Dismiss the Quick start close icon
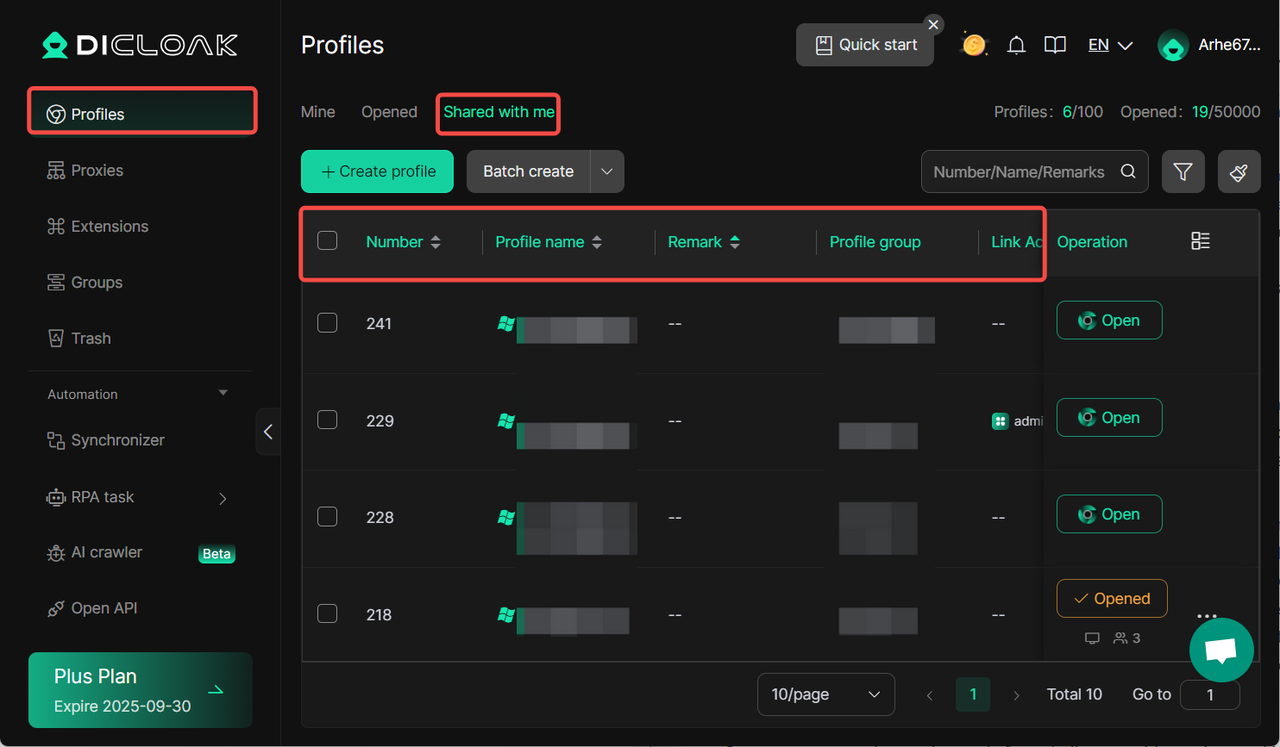 coord(933,24)
